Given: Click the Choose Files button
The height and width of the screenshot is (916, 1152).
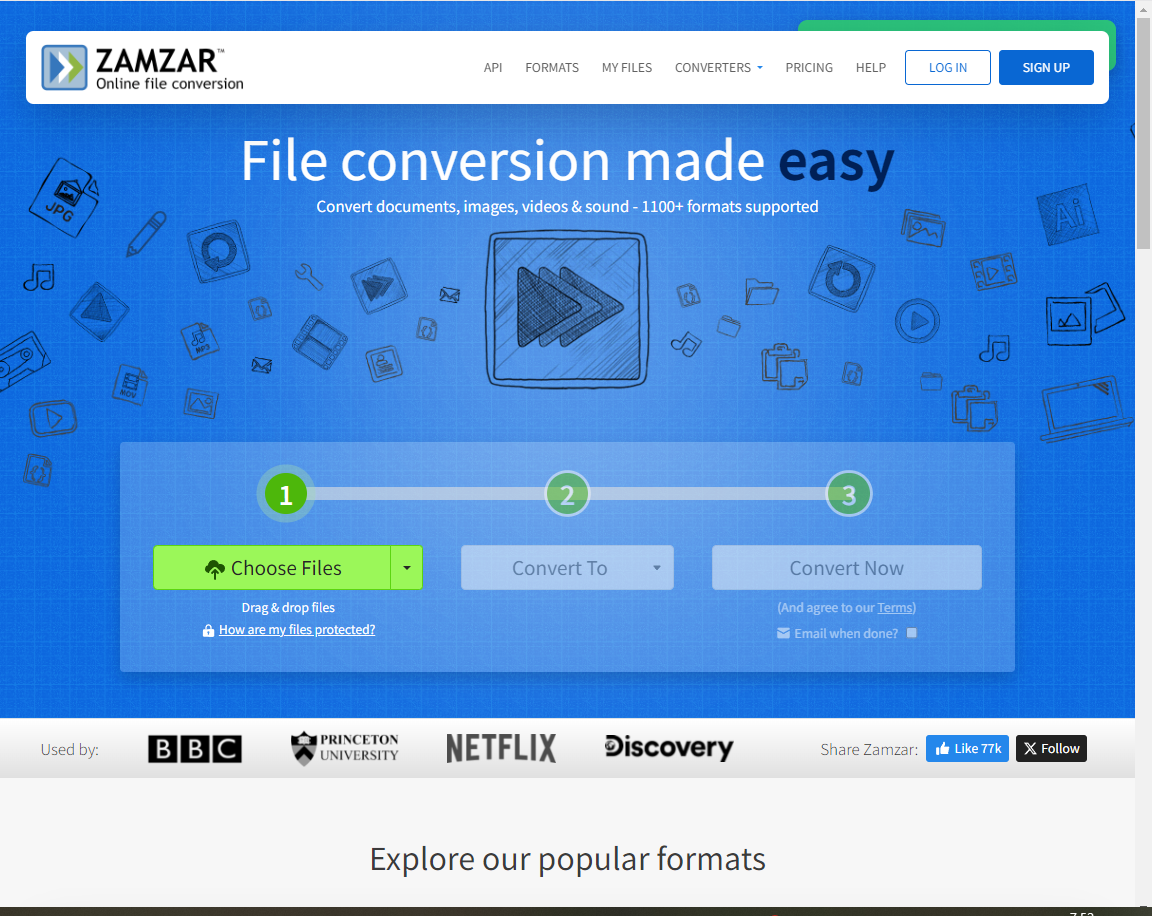Looking at the screenshot, I should tap(272, 568).
